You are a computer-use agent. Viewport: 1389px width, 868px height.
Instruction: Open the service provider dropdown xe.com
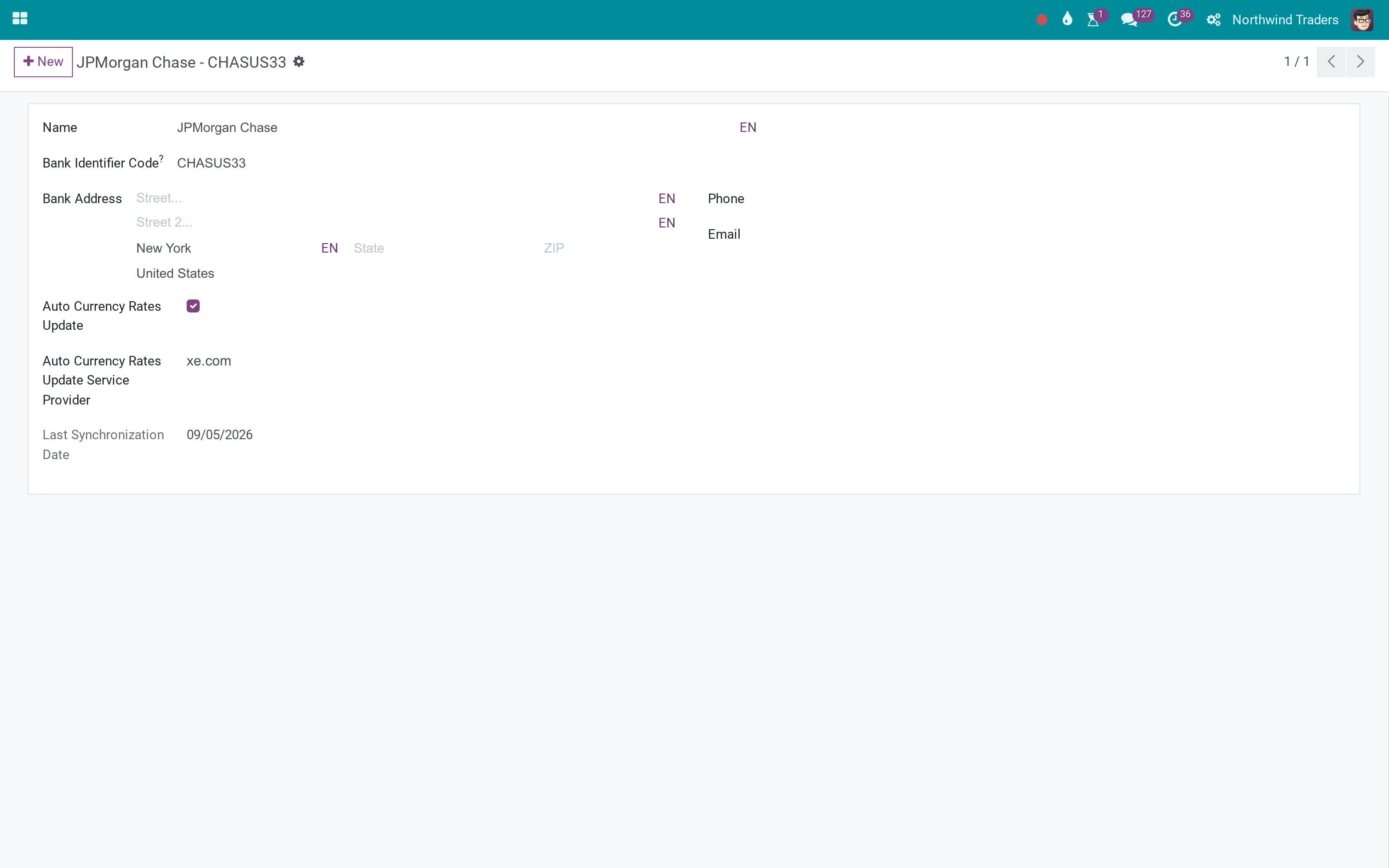431,361
